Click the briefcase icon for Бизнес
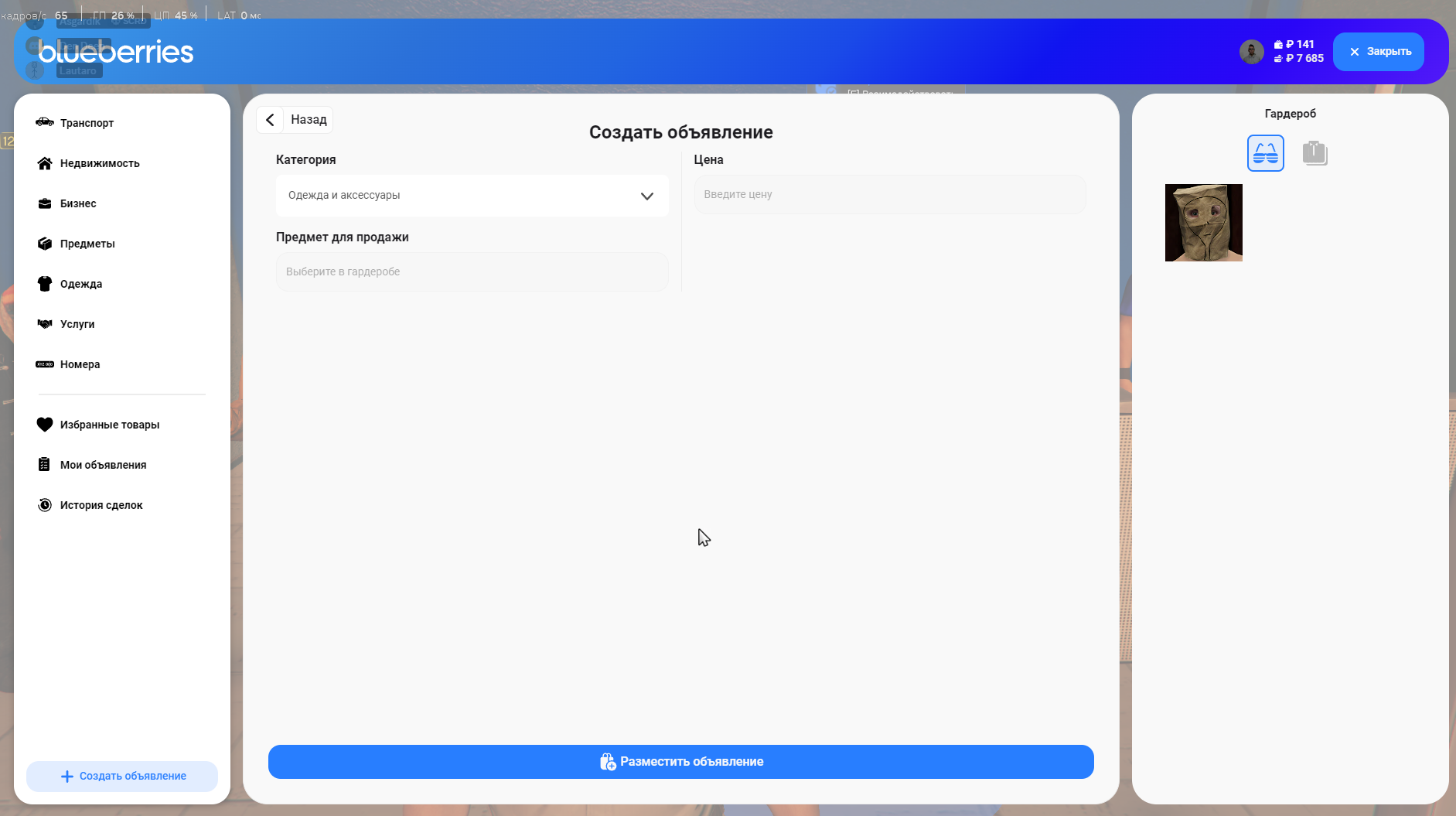This screenshot has height=816, width=1456. [45, 203]
